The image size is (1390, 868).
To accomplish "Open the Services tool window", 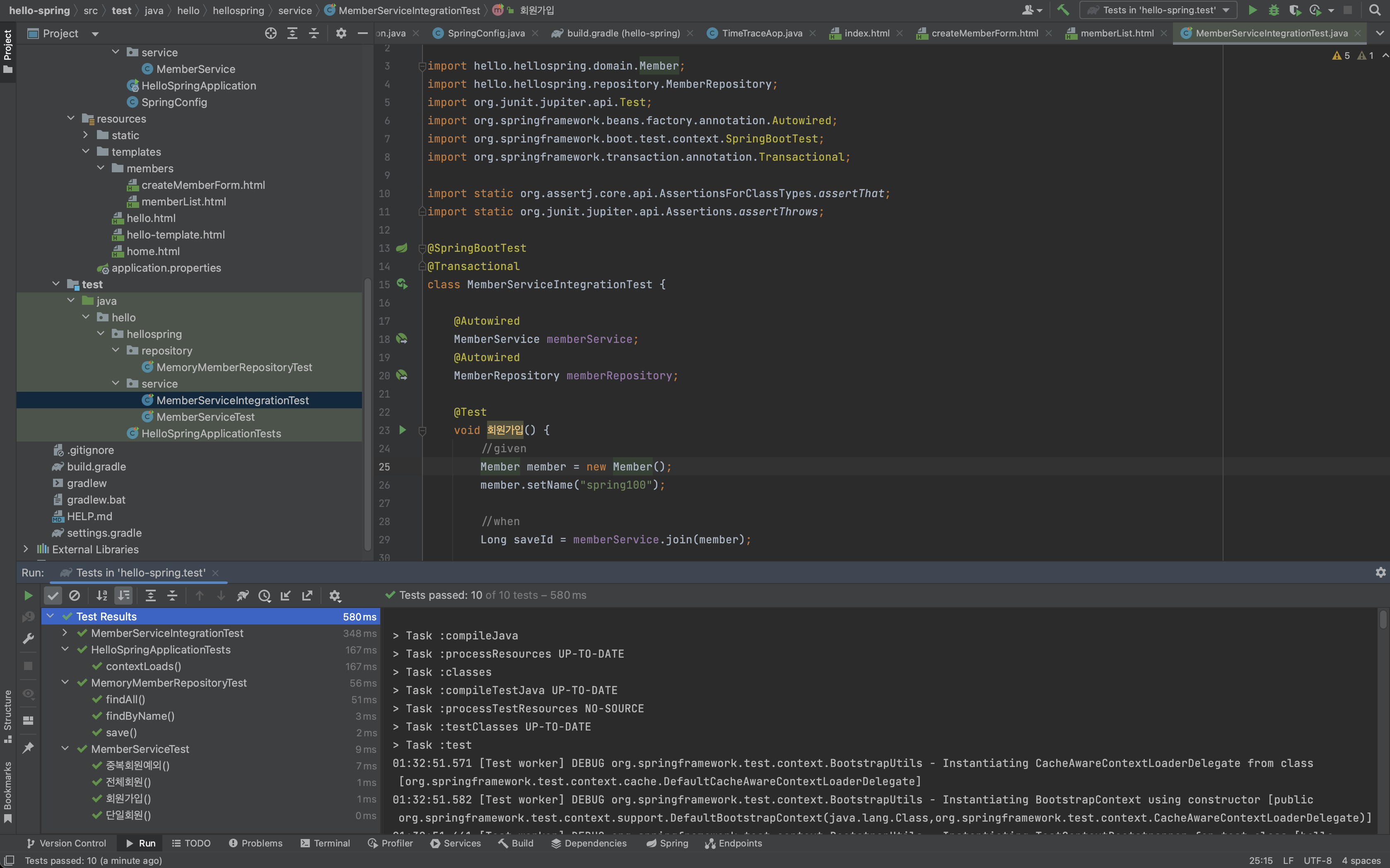I will [x=456, y=843].
